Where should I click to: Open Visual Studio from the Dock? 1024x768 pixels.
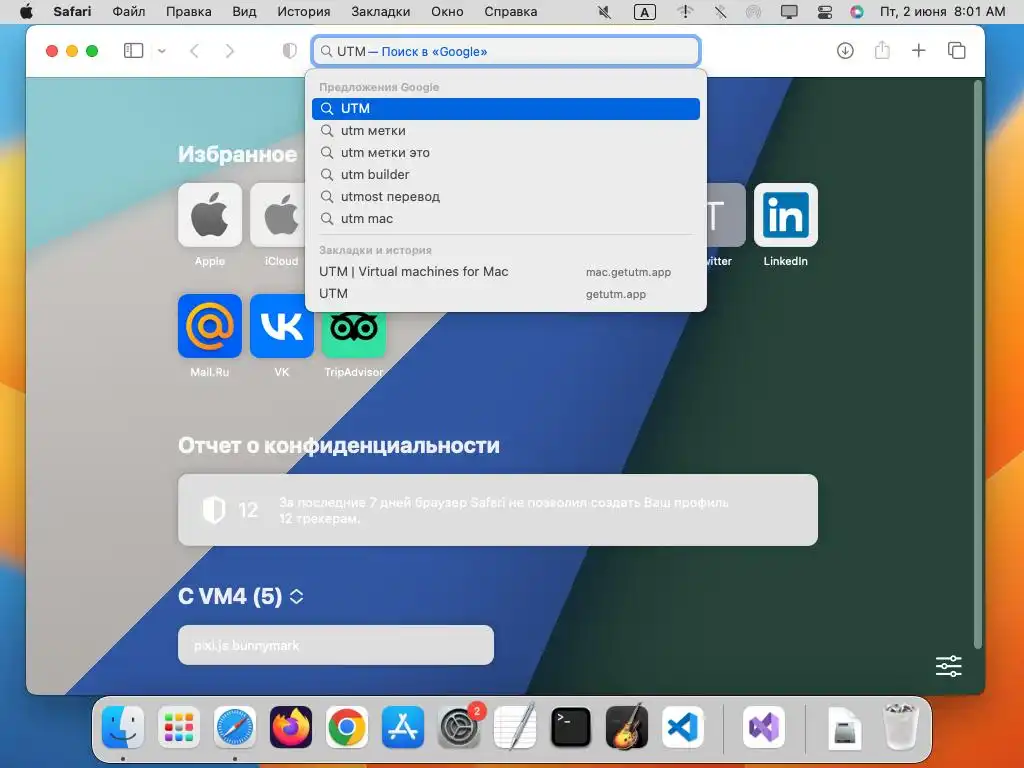pyautogui.click(x=764, y=727)
